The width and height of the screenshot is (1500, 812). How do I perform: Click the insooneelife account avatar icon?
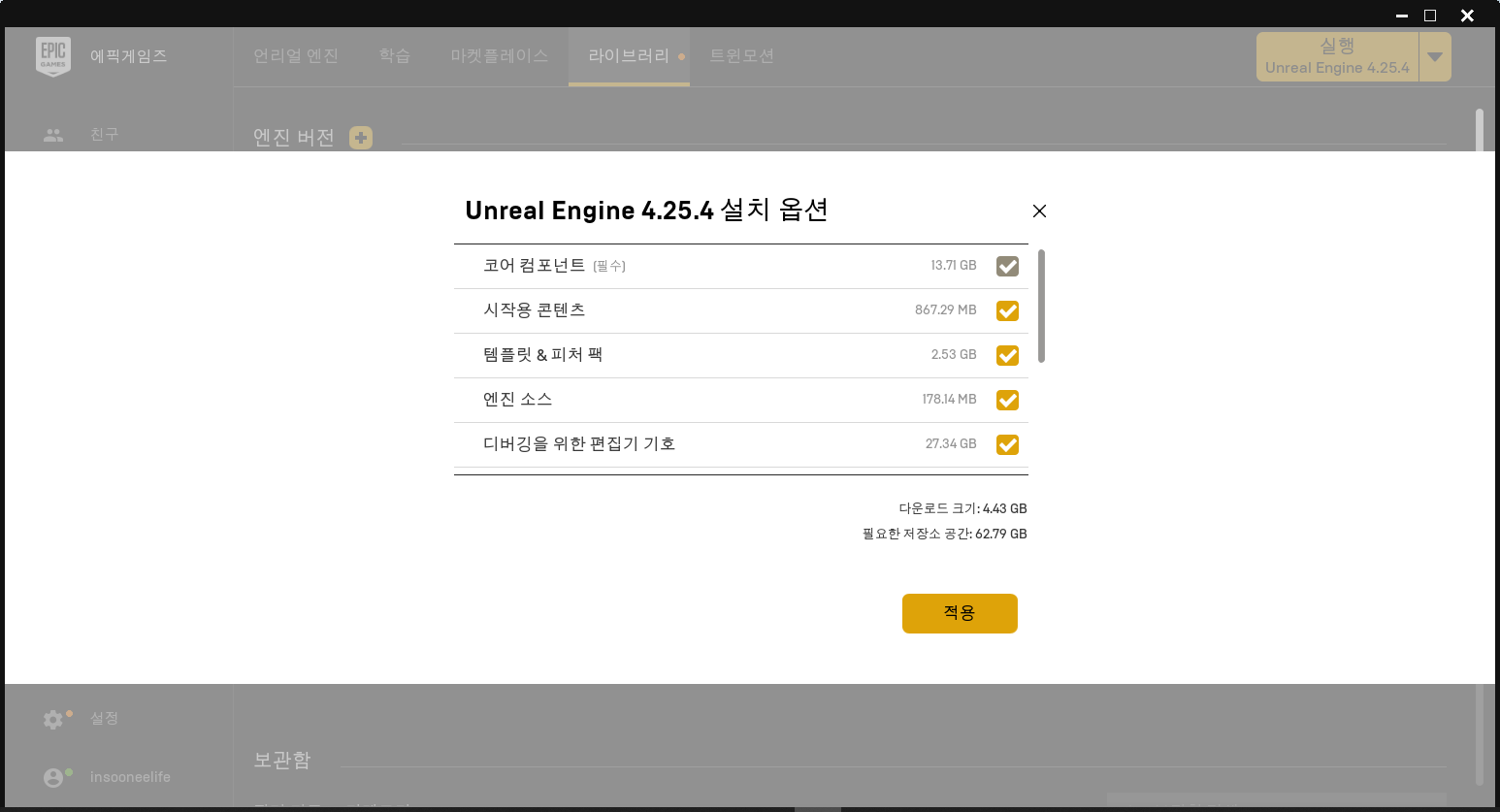pyautogui.click(x=53, y=778)
